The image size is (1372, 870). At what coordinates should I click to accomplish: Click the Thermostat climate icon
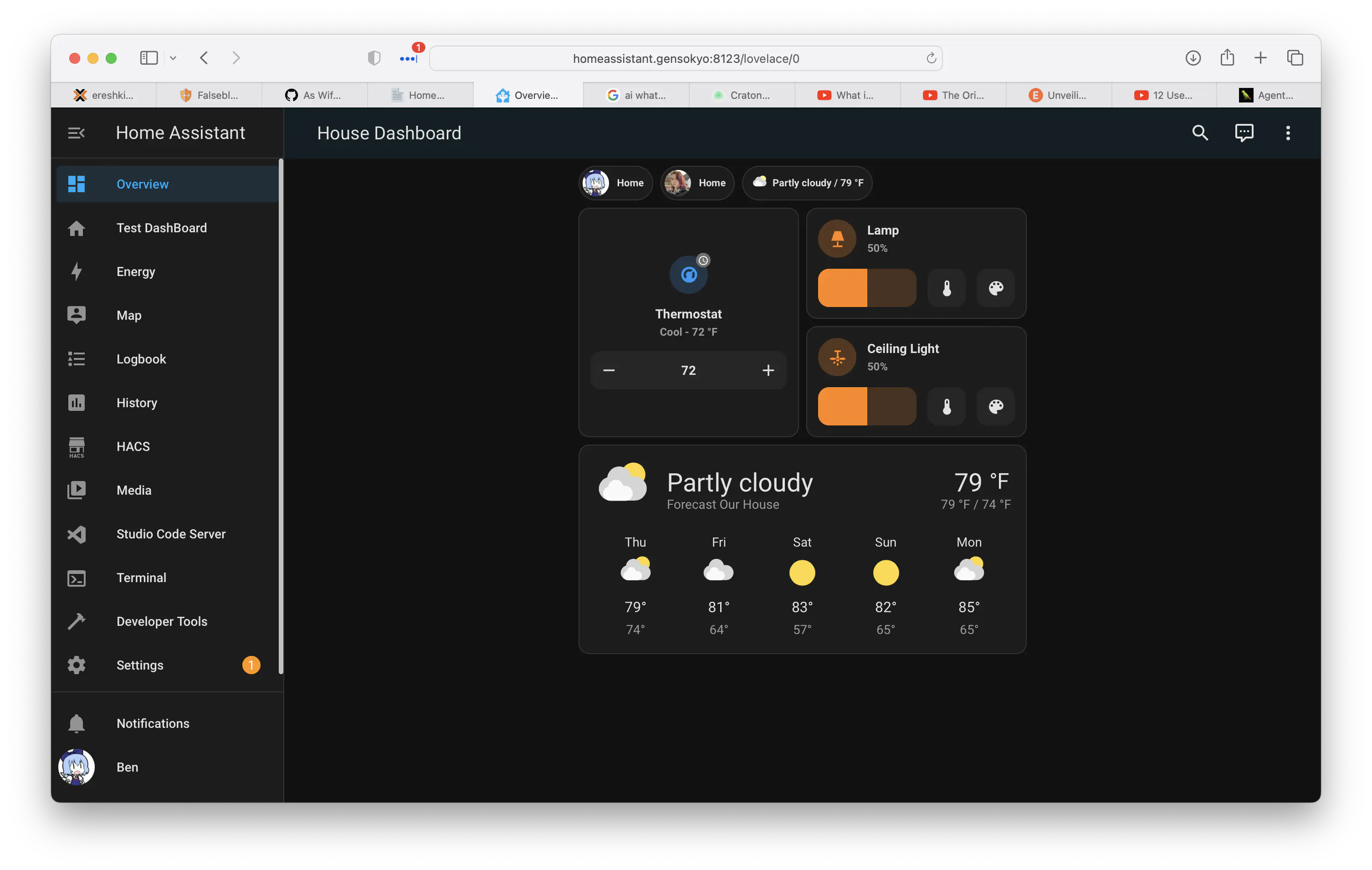[688, 275]
